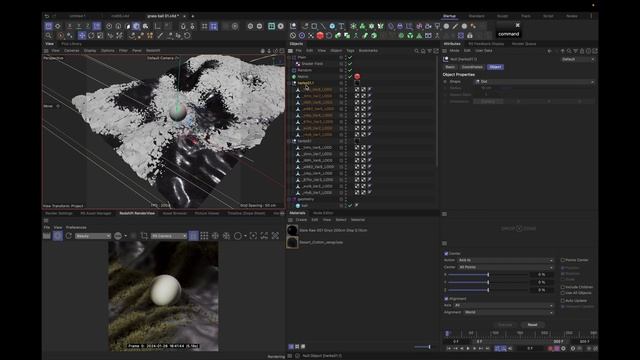Enable the Auto Update checkbox

[x=563, y=300]
